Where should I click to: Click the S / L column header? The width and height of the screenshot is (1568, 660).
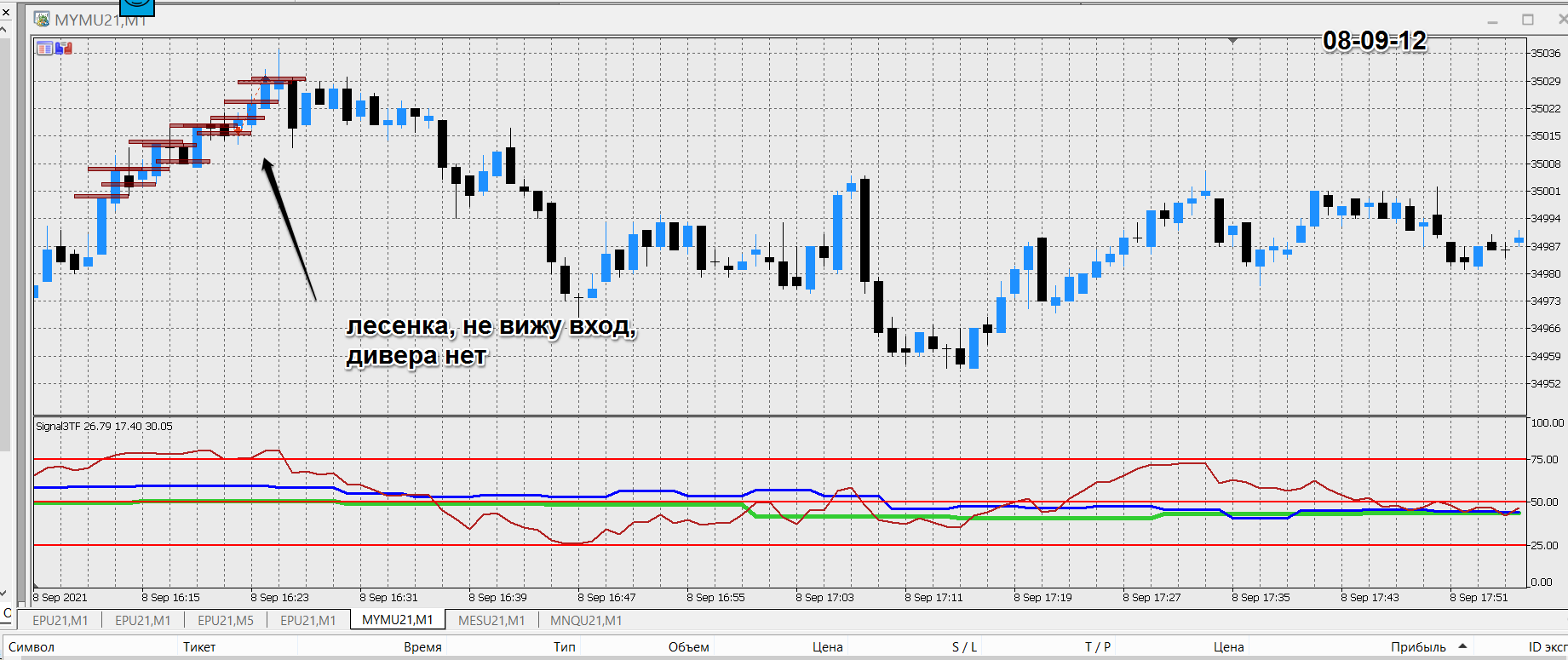(x=964, y=647)
